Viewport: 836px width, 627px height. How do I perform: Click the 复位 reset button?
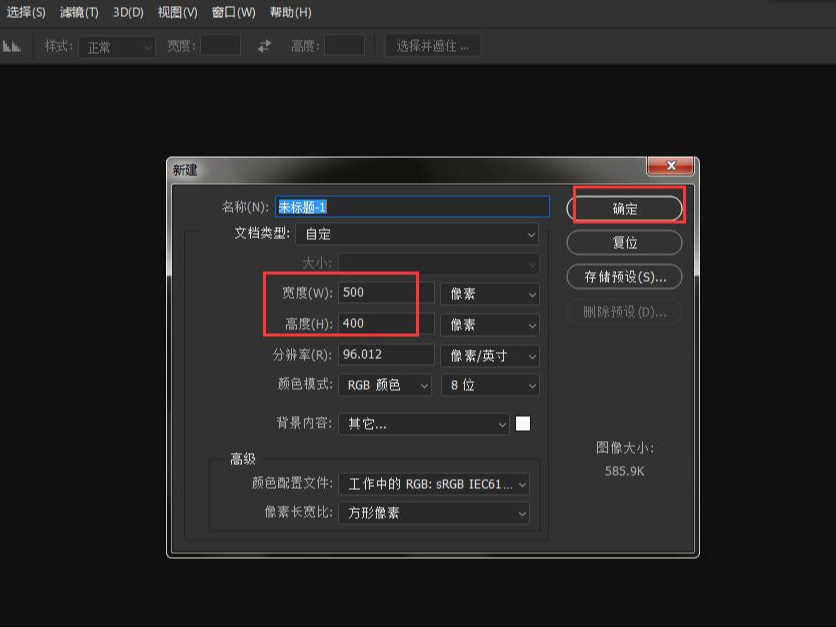click(x=624, y=242)
